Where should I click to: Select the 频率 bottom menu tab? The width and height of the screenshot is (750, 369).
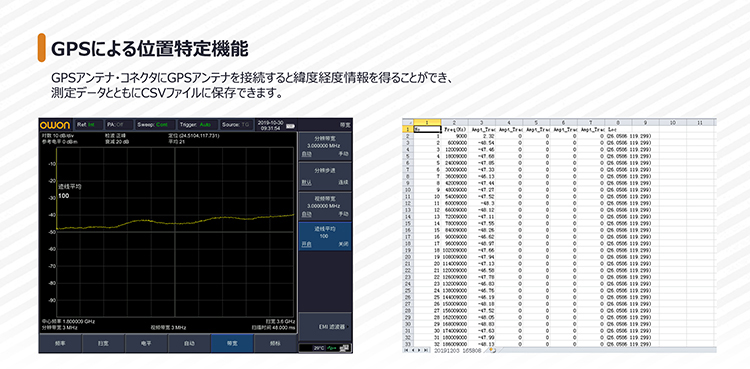click(60, 344)
